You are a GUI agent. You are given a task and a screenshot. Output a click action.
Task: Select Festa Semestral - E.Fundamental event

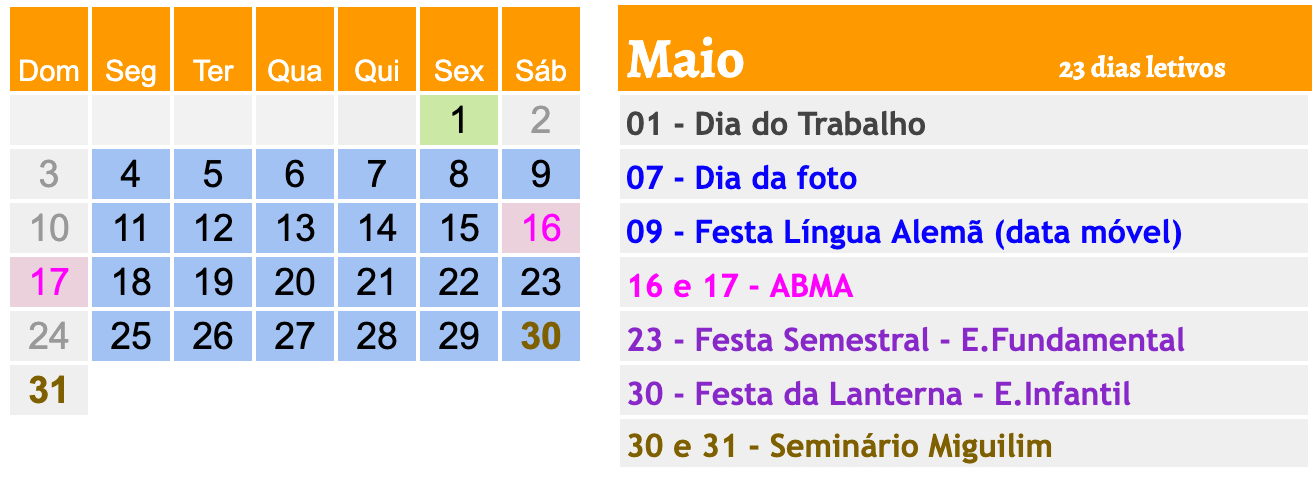coord(906,340)
